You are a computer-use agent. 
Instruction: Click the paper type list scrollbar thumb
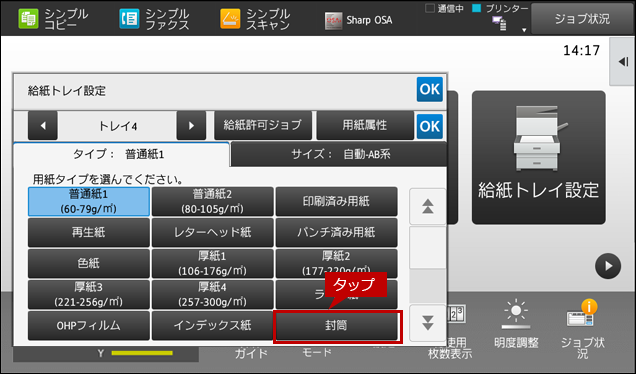click(428, 247)
